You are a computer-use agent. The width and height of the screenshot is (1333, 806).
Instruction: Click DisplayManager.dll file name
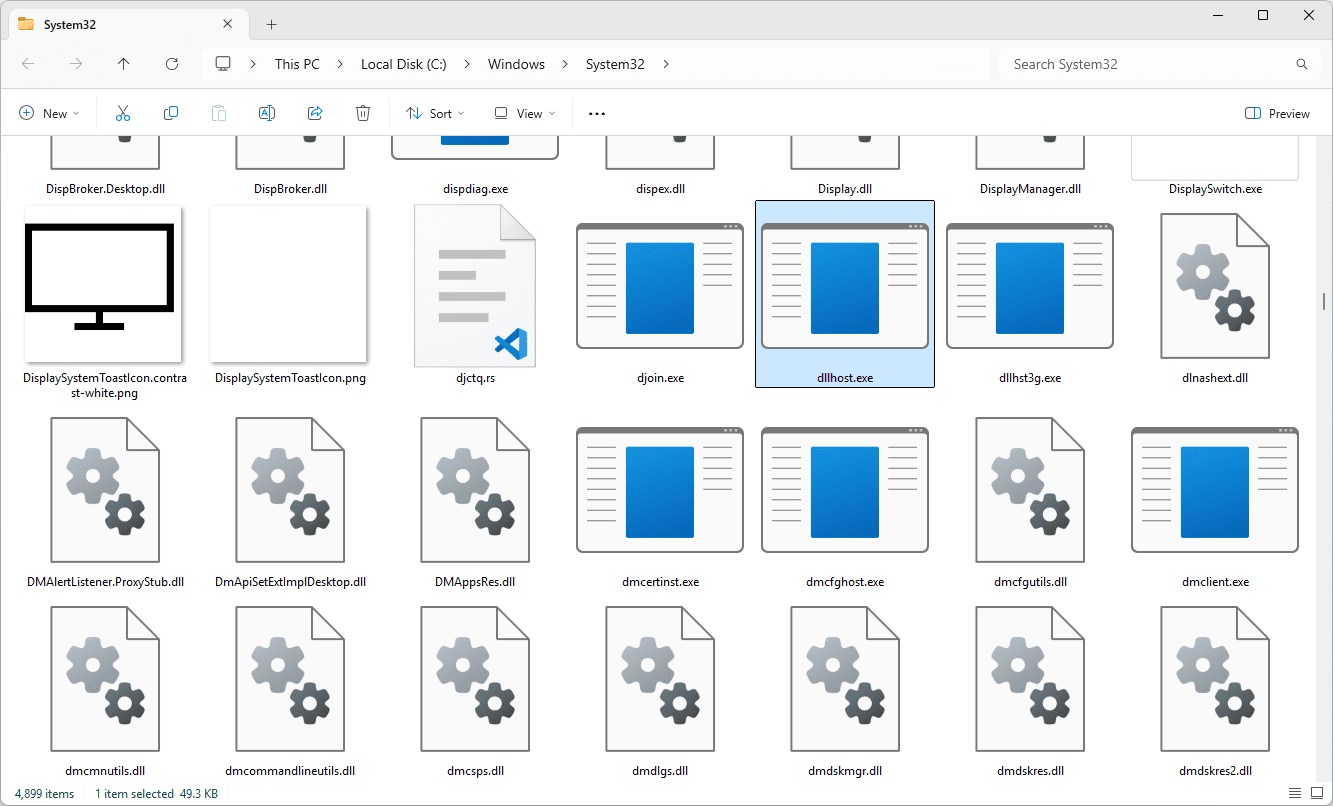1030,189
